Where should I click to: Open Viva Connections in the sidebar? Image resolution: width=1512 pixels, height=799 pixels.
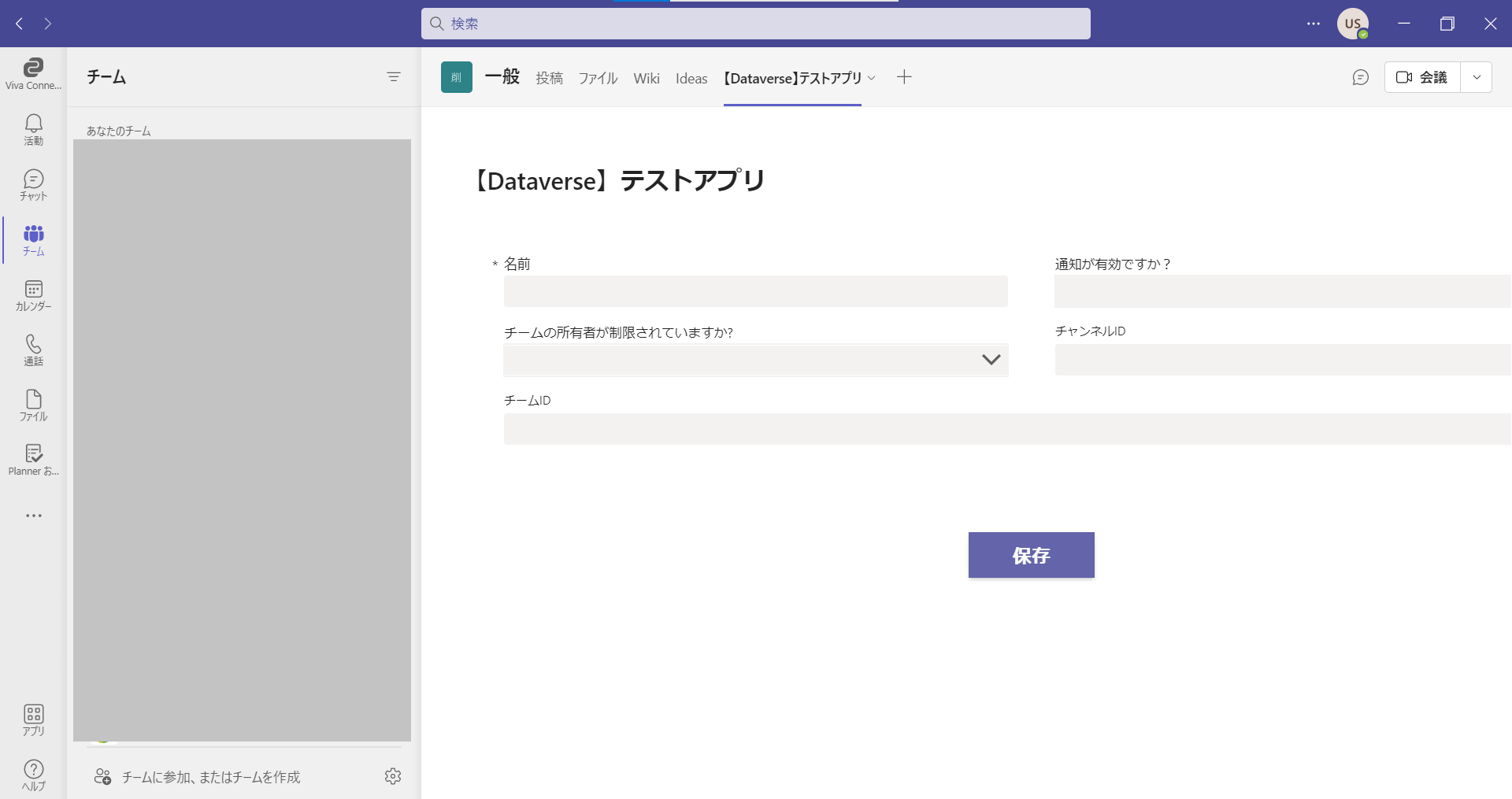(x=33, y=74)
